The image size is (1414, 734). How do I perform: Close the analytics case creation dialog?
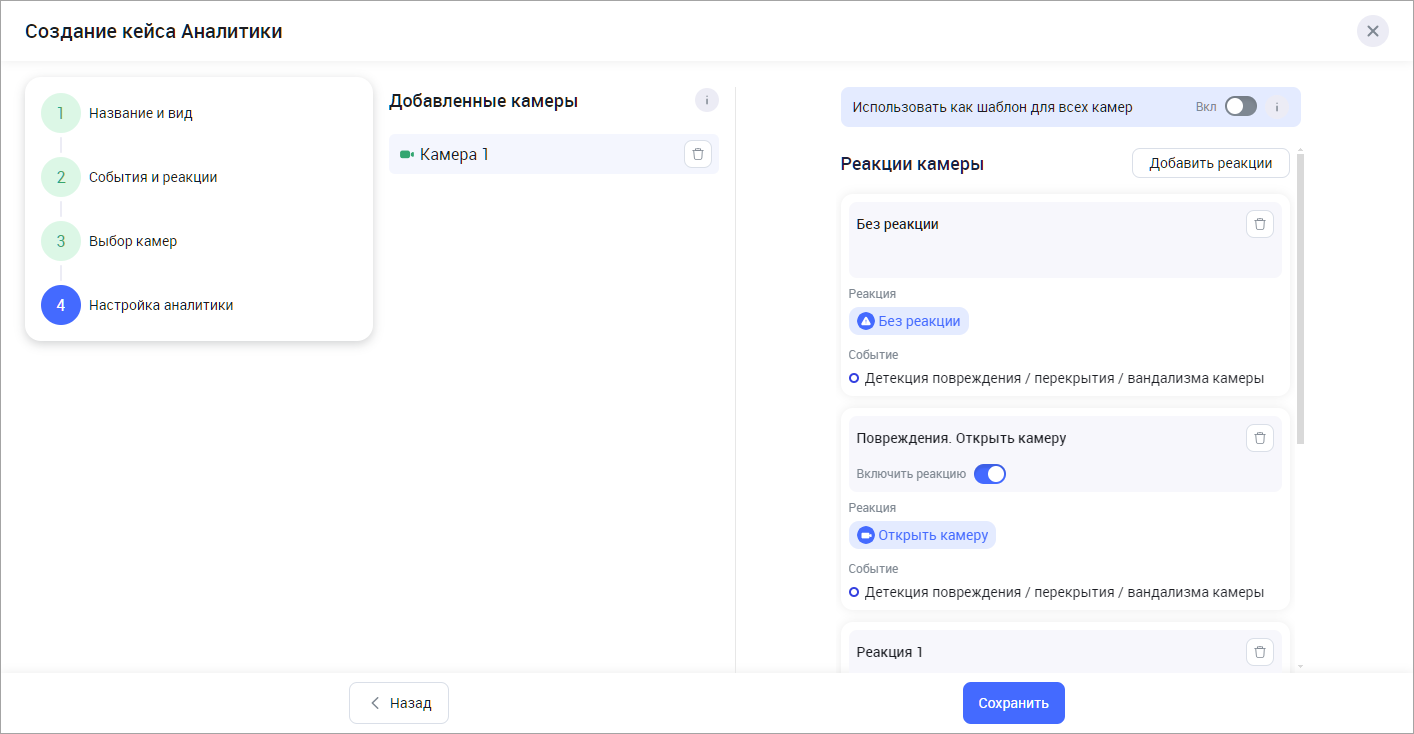click(x=1372, y=31)
